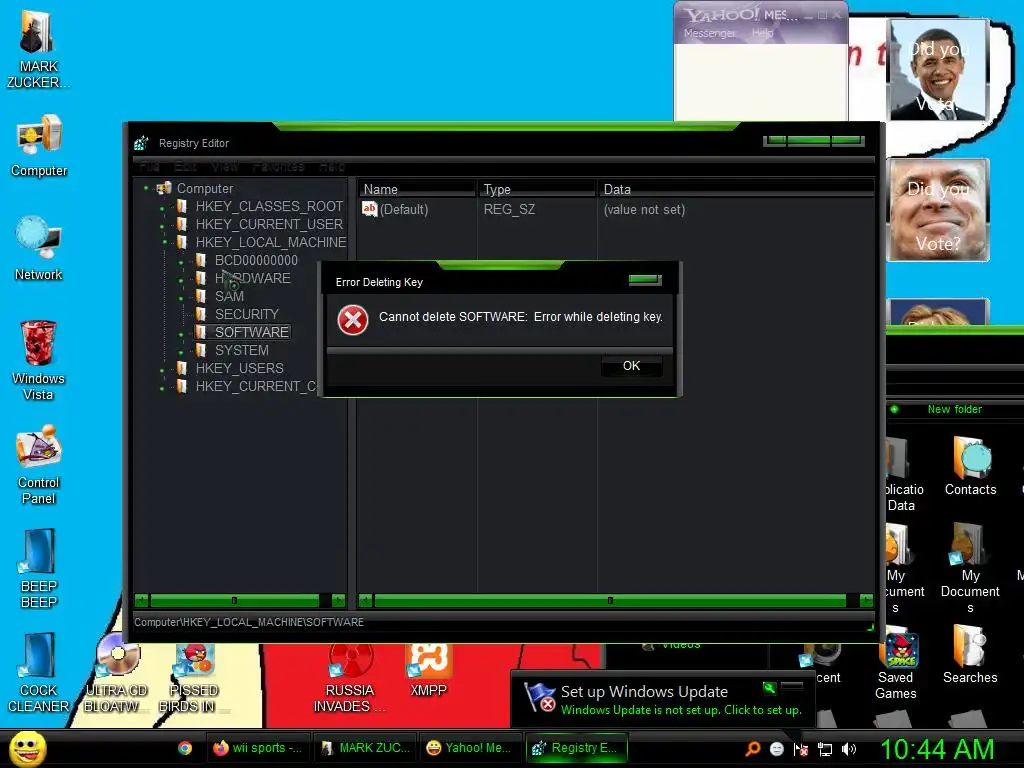
Task: Click OK in the Error Deleting Key dialog
Action: 631,366
